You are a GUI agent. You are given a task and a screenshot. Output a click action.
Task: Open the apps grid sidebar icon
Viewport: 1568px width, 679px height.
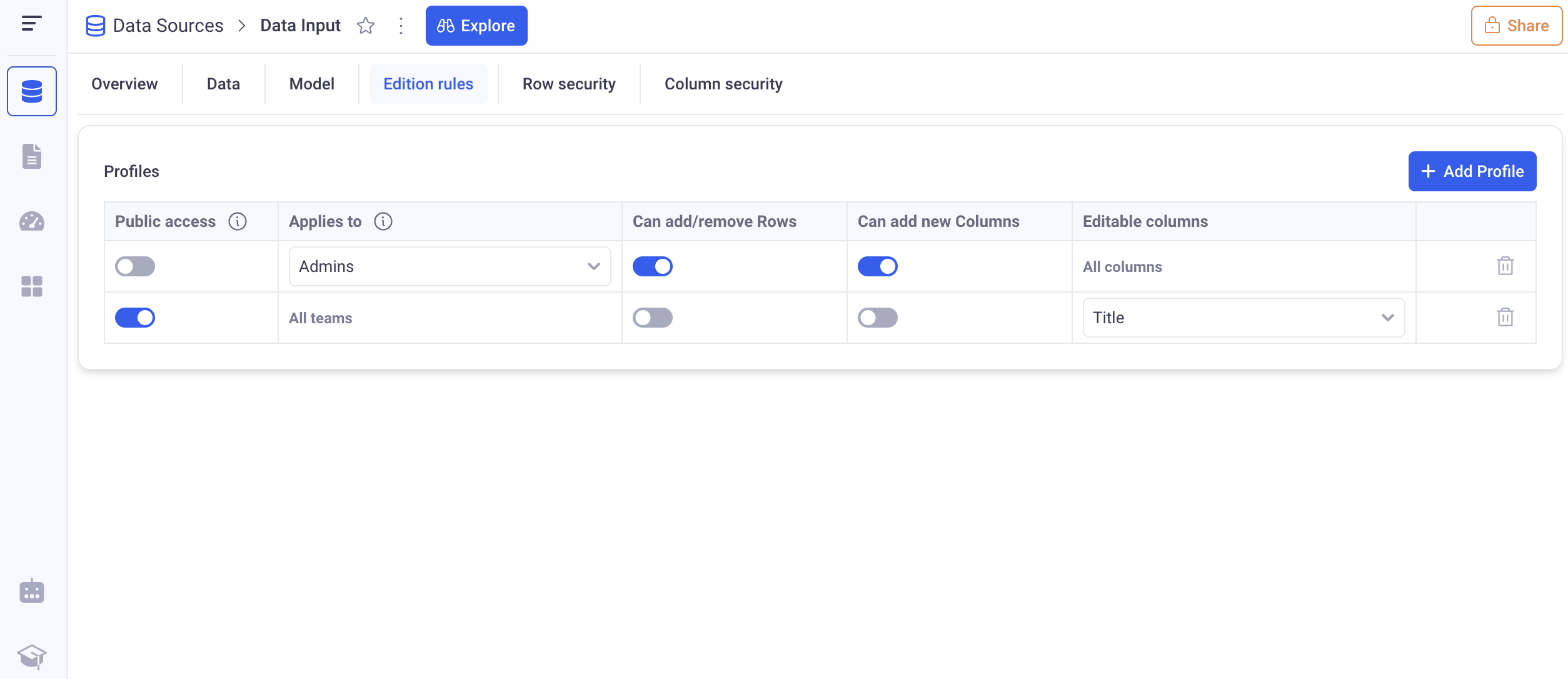coord(32,286)
